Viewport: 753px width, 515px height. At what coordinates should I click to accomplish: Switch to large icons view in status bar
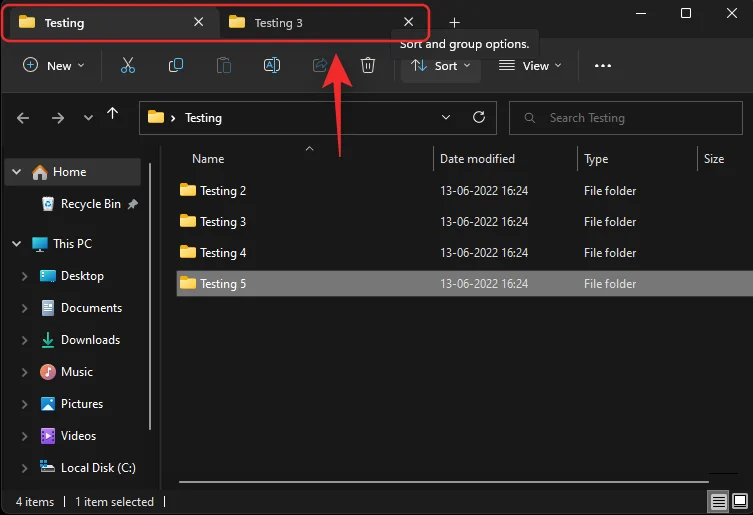[740, 501]
